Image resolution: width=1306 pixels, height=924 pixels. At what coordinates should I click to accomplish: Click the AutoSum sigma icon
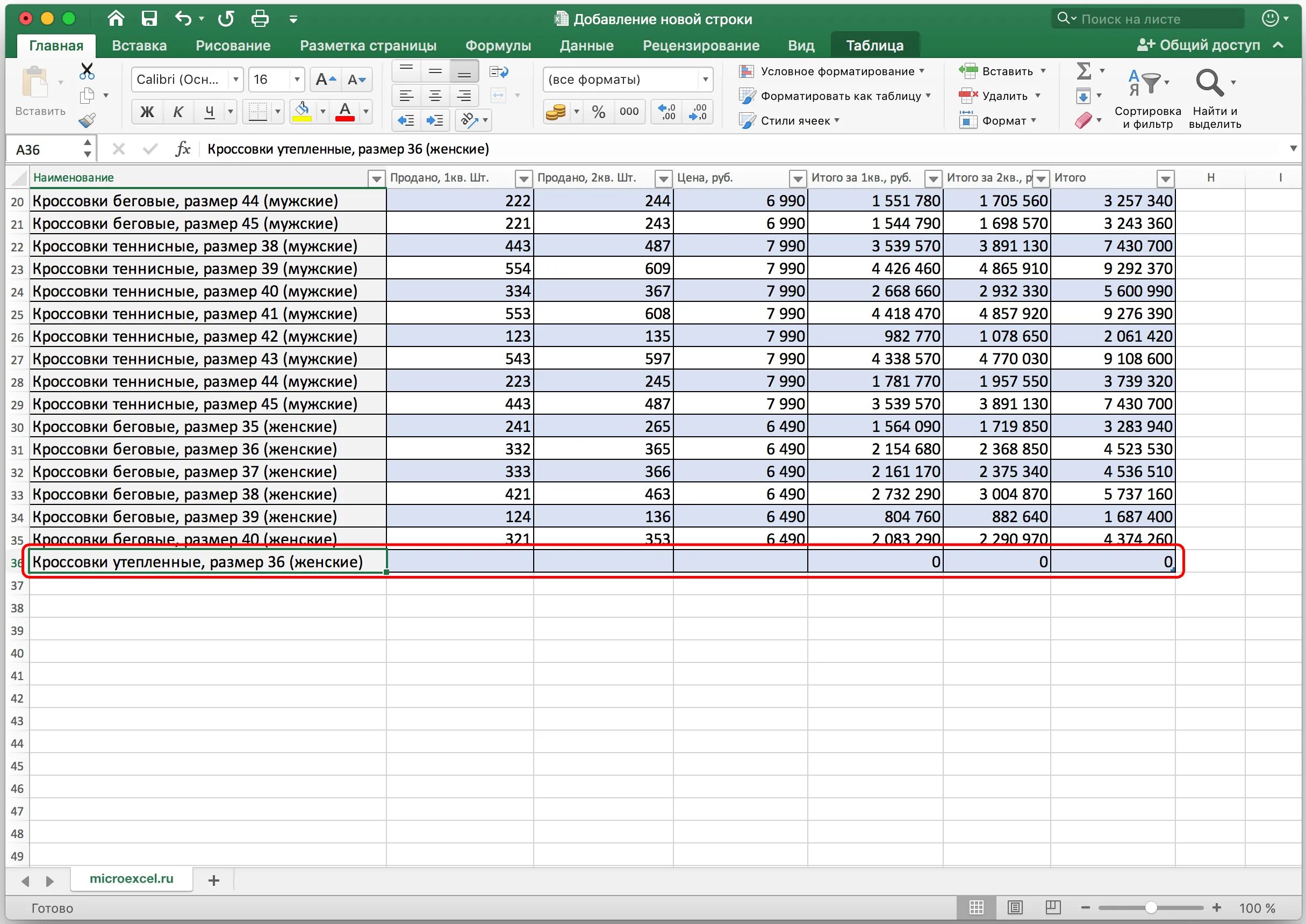tap(1083, 71)
